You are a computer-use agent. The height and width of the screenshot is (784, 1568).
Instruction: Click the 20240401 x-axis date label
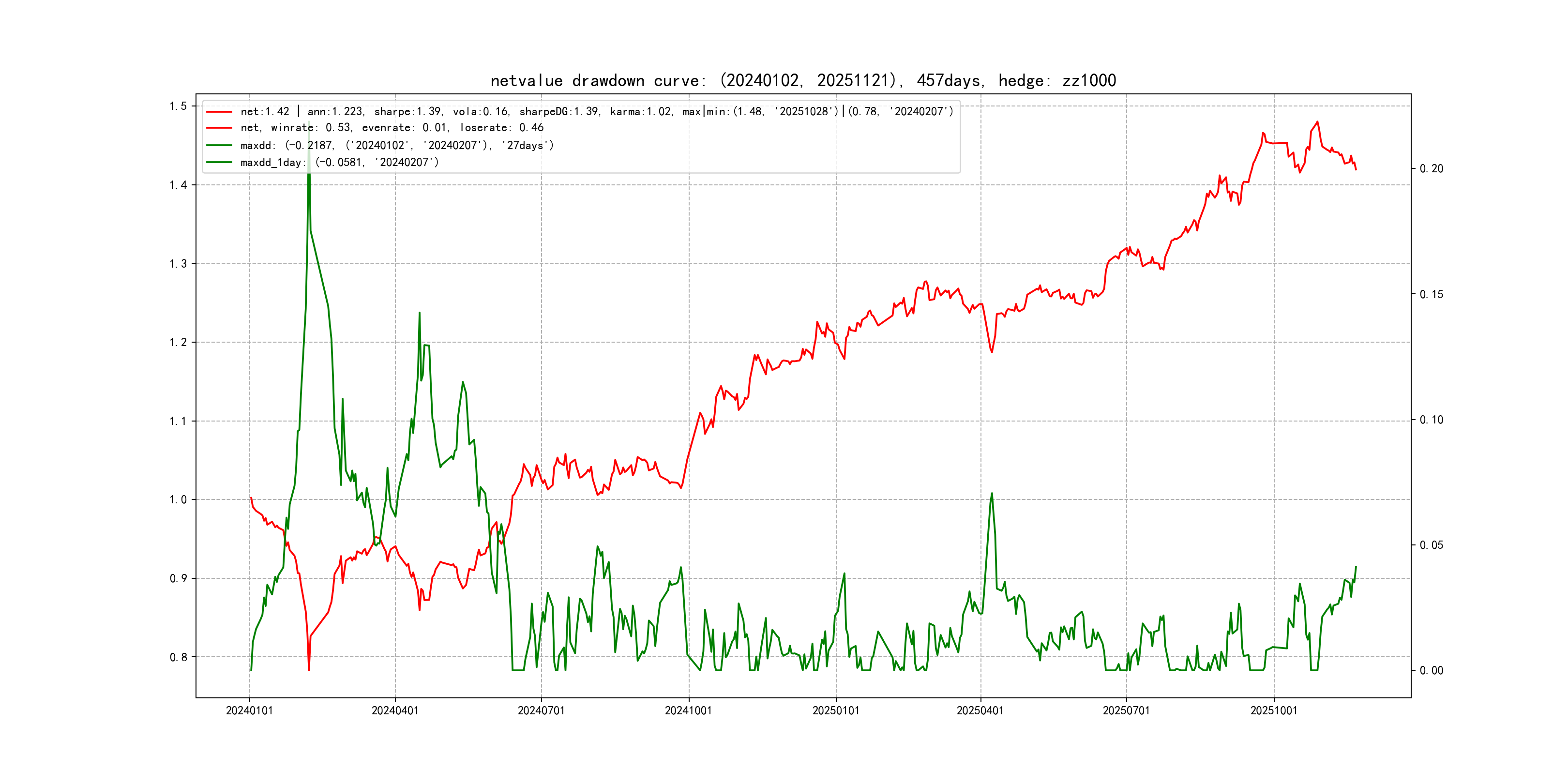click(x=395, y=711)
